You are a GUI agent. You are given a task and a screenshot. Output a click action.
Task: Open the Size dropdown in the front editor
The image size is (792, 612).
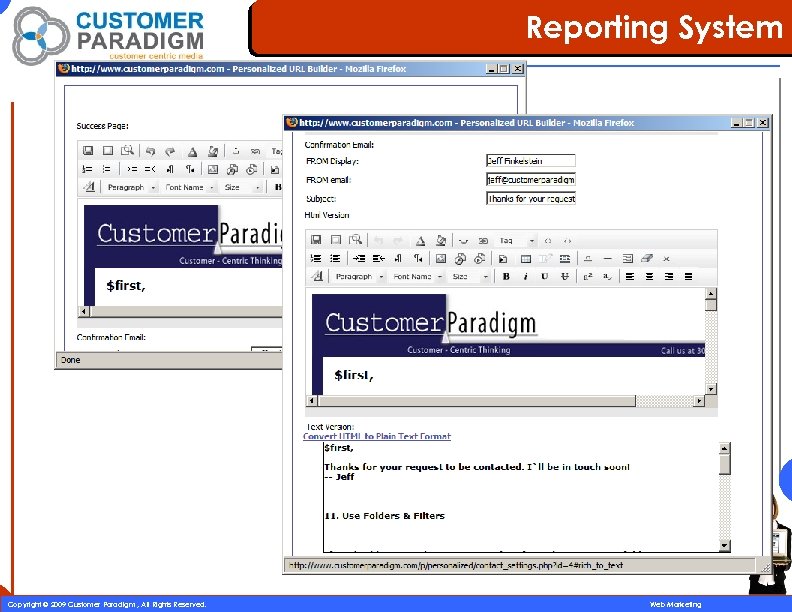[470, 276]
